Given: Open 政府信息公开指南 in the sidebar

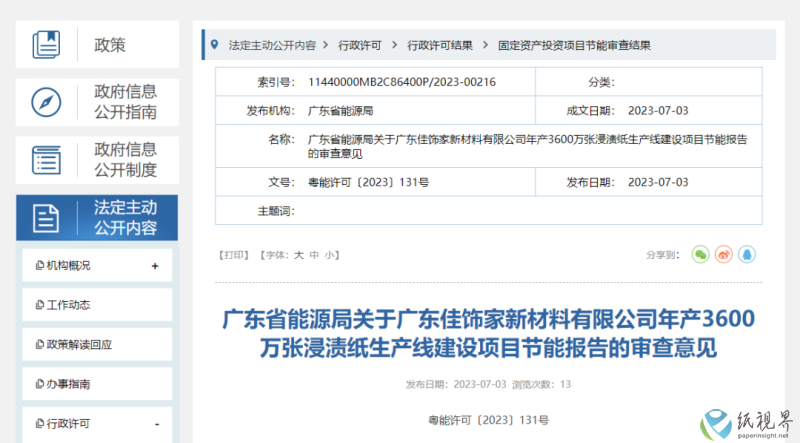Looking at the screenshot, I should pyautogui.click(x=97, y=102).
